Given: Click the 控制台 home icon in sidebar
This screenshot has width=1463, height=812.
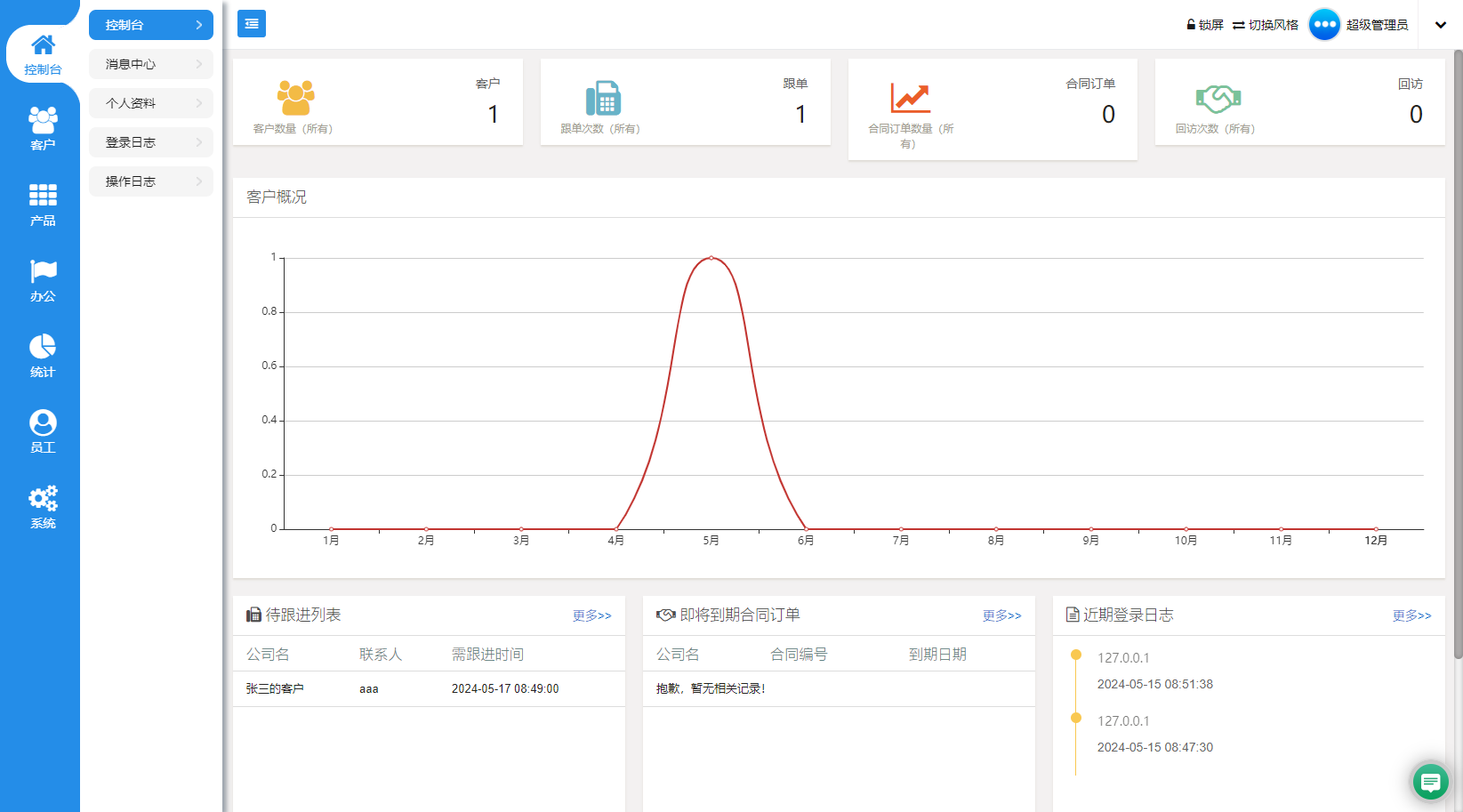Looking at the screenshot, I should point(43,53).
